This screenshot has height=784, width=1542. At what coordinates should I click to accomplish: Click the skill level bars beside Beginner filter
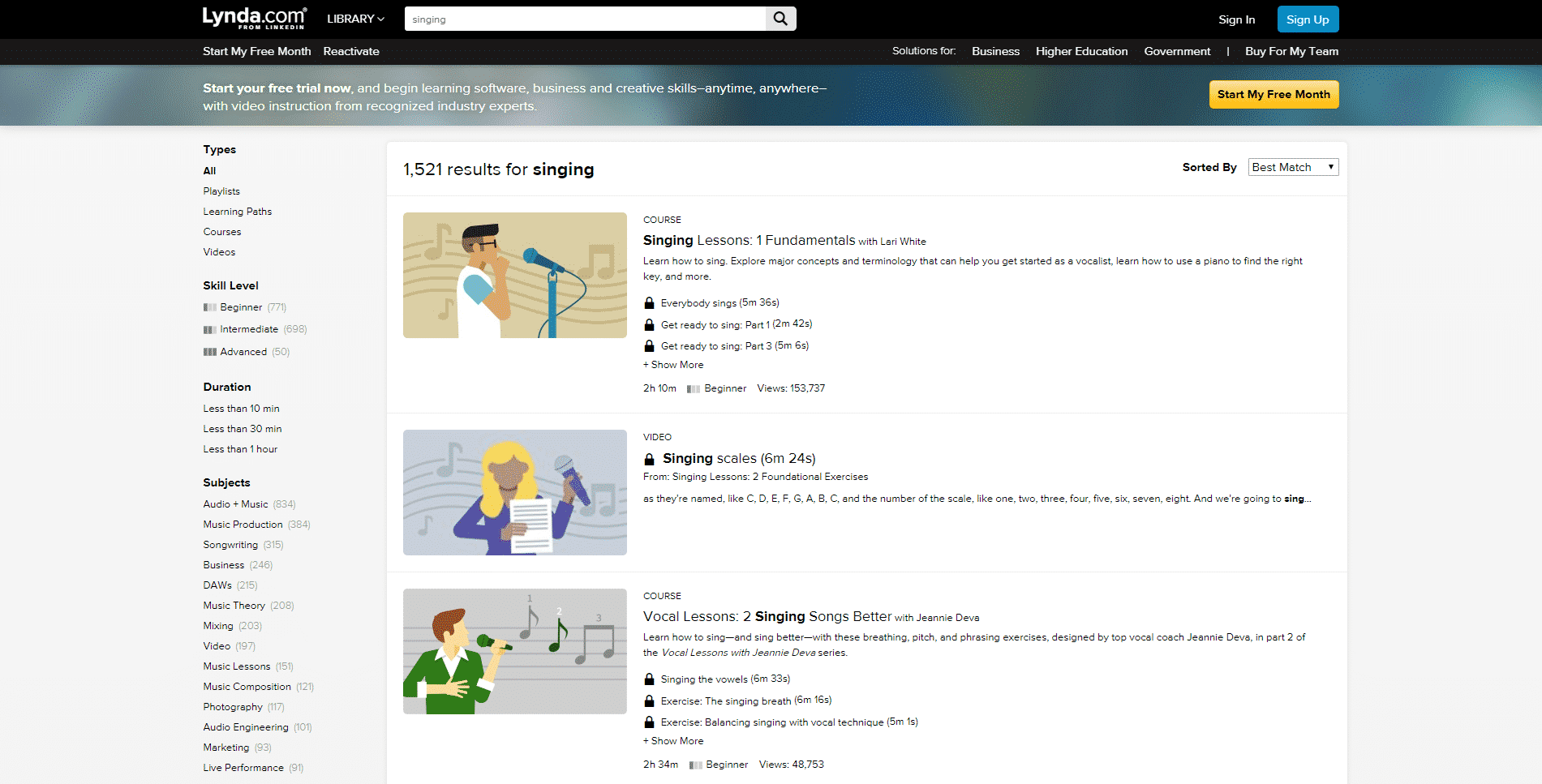[x=210, y=306]
